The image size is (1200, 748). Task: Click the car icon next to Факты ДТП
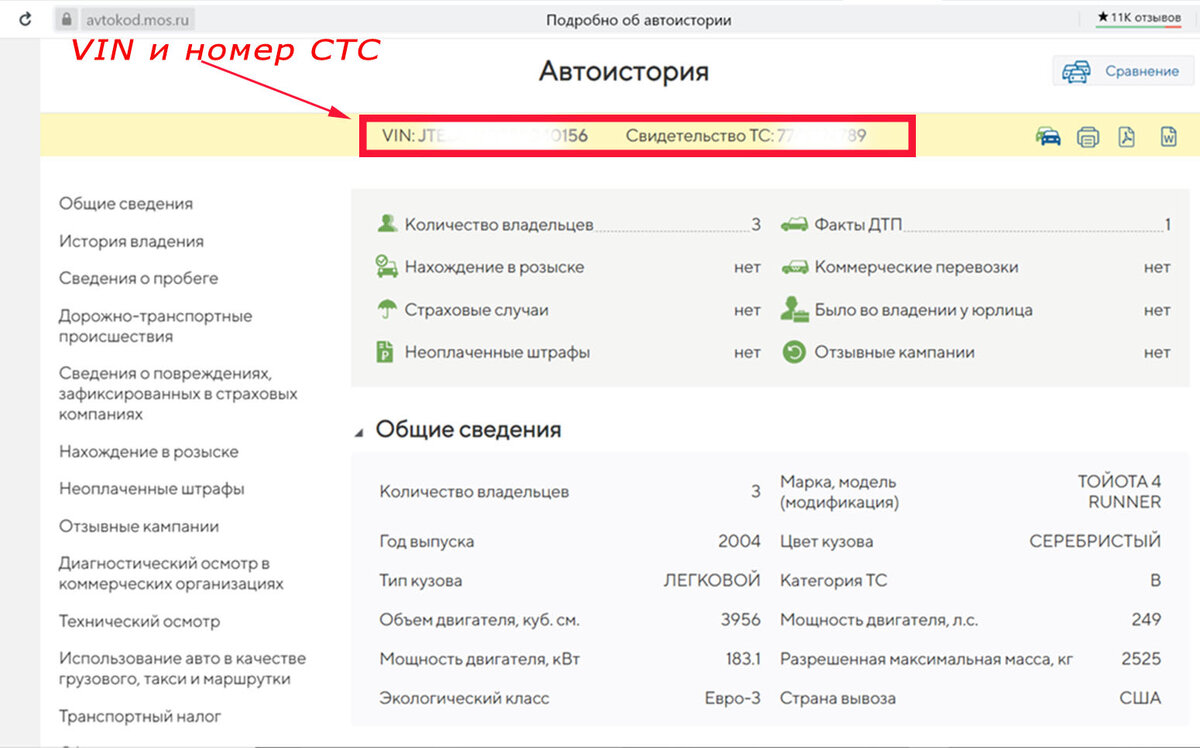(796, 223)
